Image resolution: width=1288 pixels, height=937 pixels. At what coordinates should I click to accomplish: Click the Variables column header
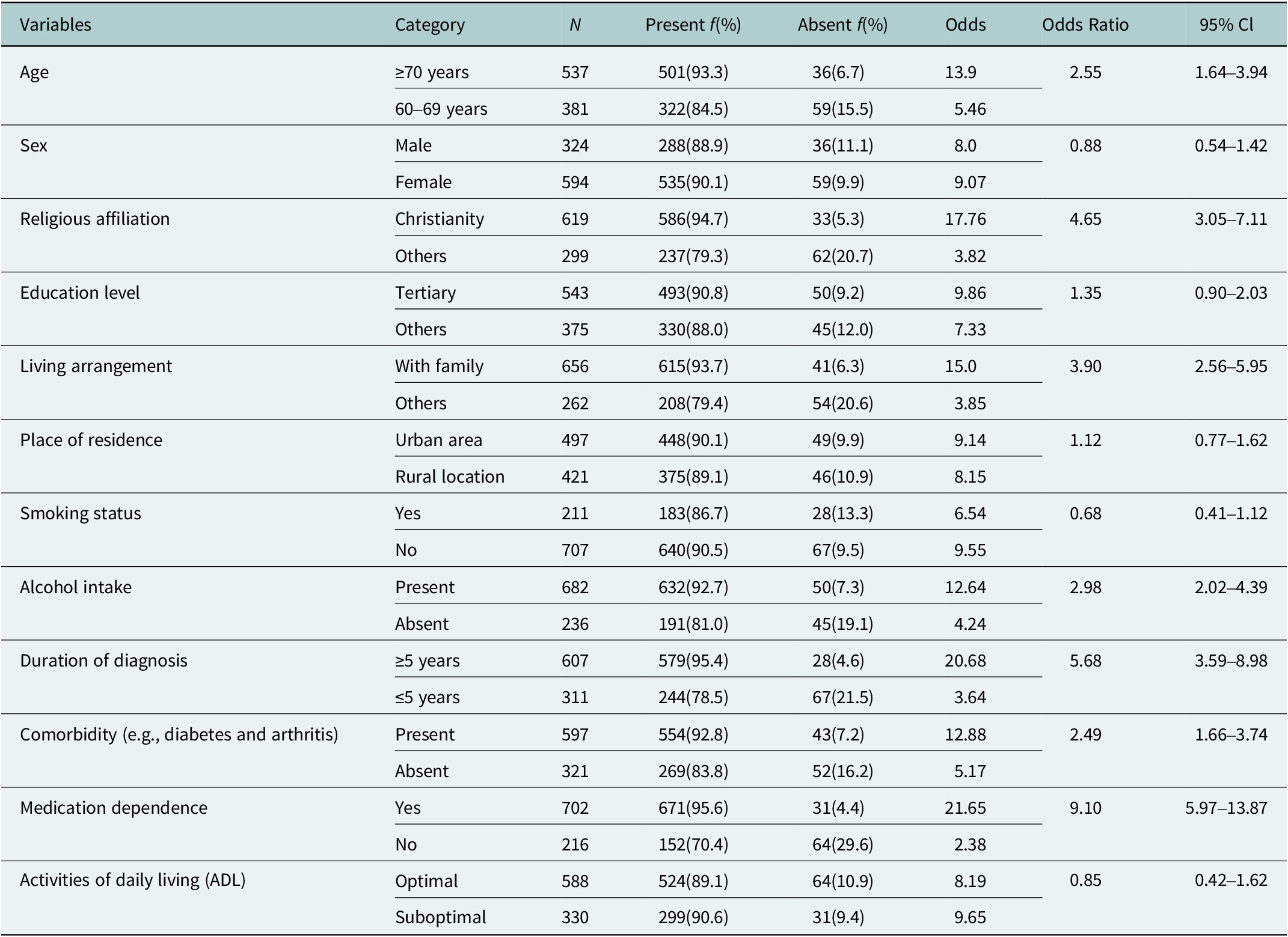(55, 25)
